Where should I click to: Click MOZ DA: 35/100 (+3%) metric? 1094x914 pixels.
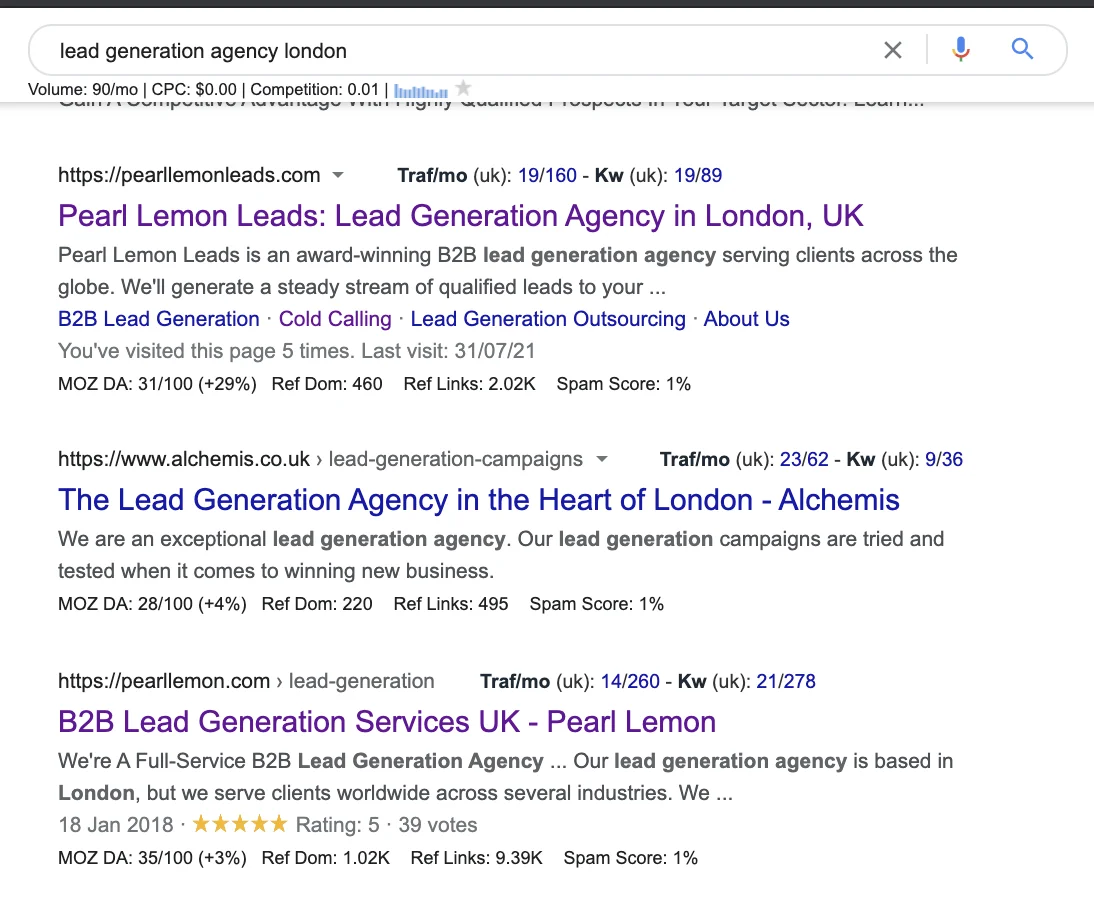[152, 857]
